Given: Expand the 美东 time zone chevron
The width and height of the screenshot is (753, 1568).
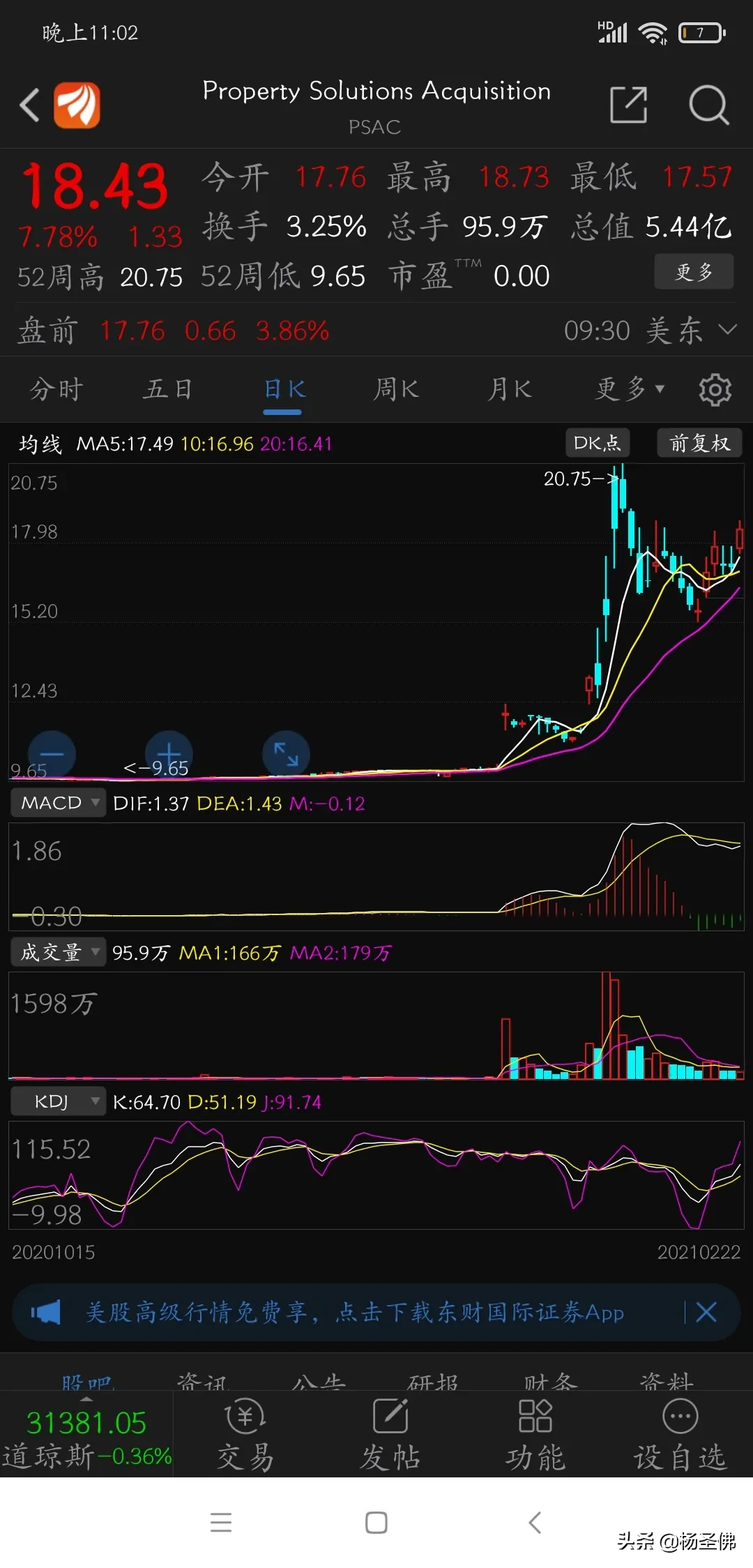Looking at the screenshot, I should click(727, 329).
